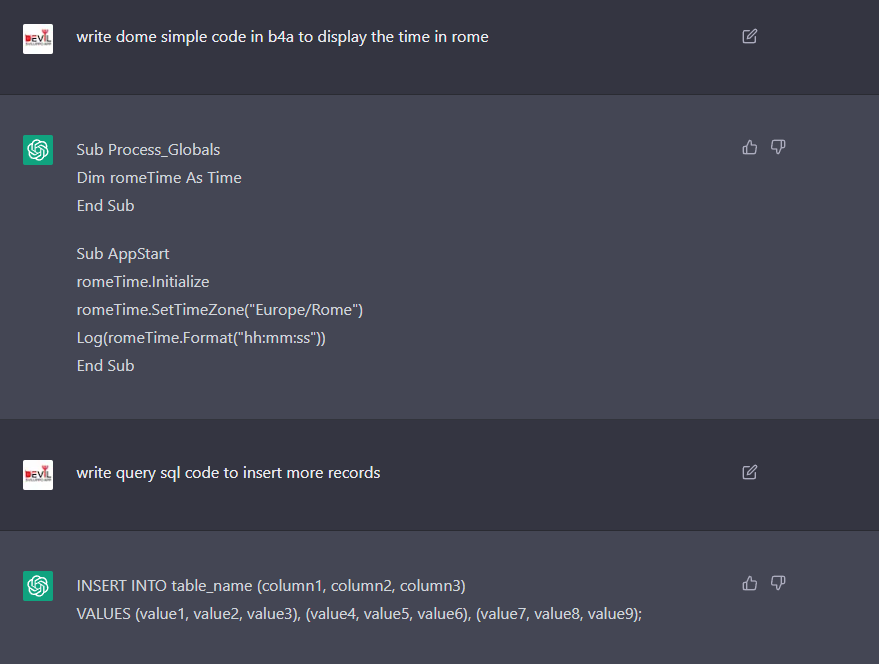This screenshot has height=664, width=879.
Task: Click ChatGPT logo beside the B4A answer
Action: [x=38, y=150]
